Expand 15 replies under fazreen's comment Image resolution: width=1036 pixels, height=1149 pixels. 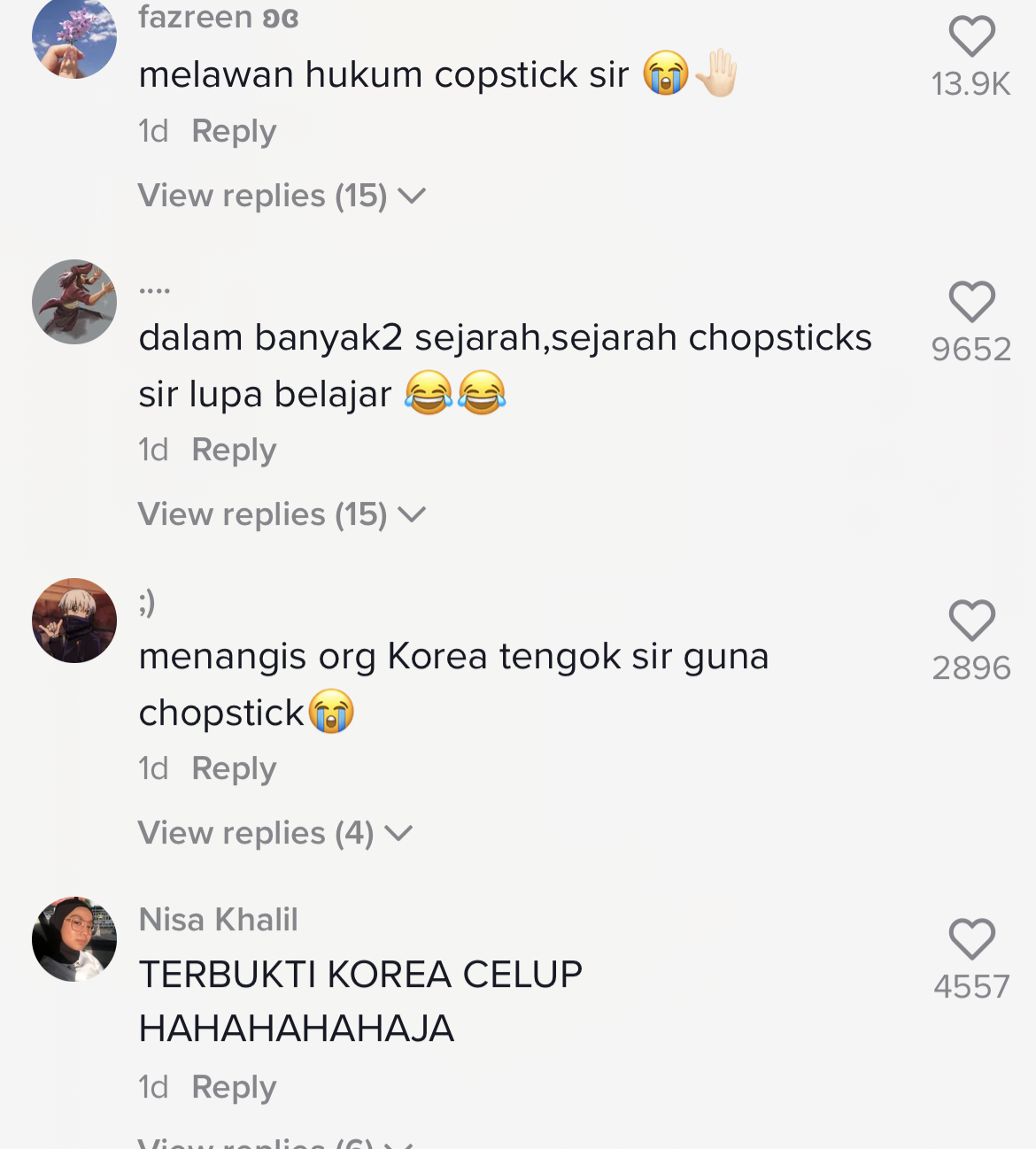click(282, 196)
